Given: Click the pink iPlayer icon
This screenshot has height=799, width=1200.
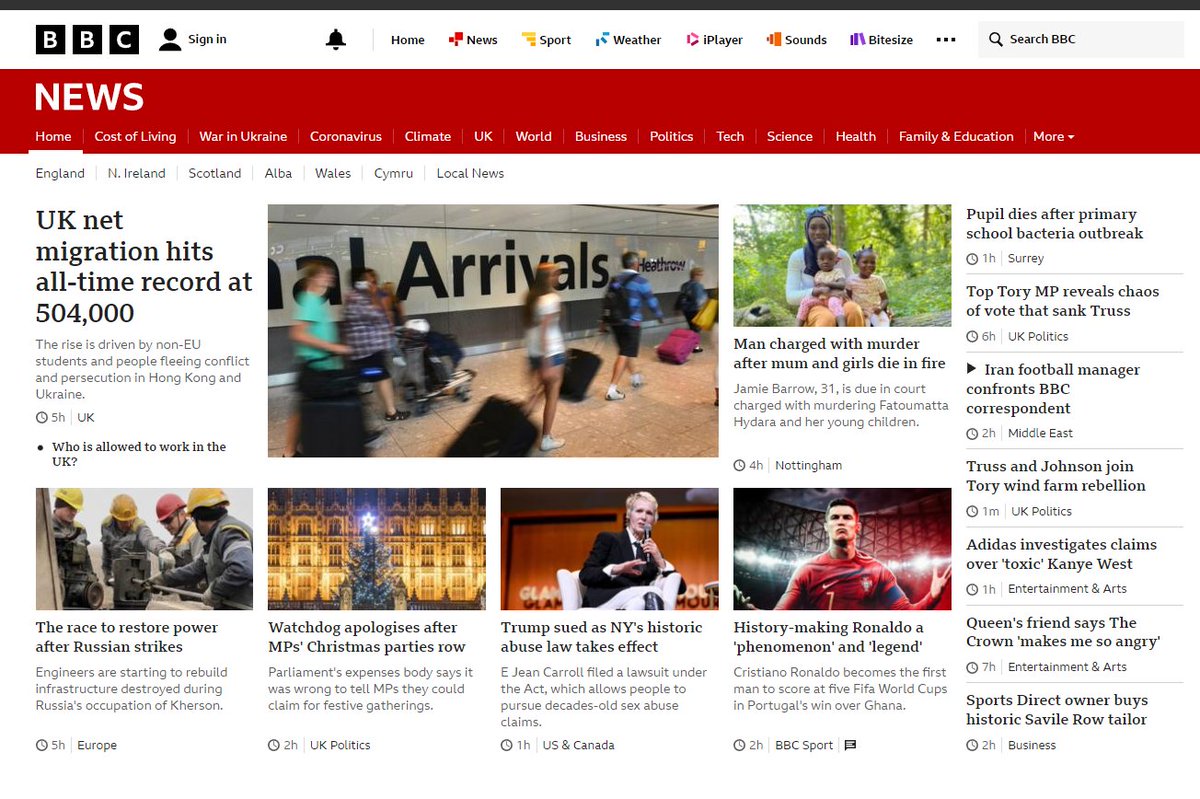Looking at the screenshot, I should (x=692, y=39).
